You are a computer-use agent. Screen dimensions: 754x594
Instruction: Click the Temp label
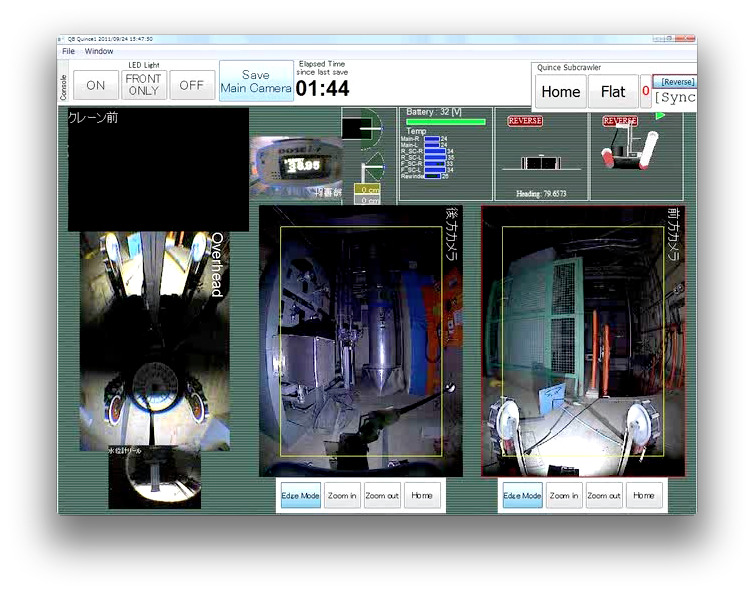point(416,131)
